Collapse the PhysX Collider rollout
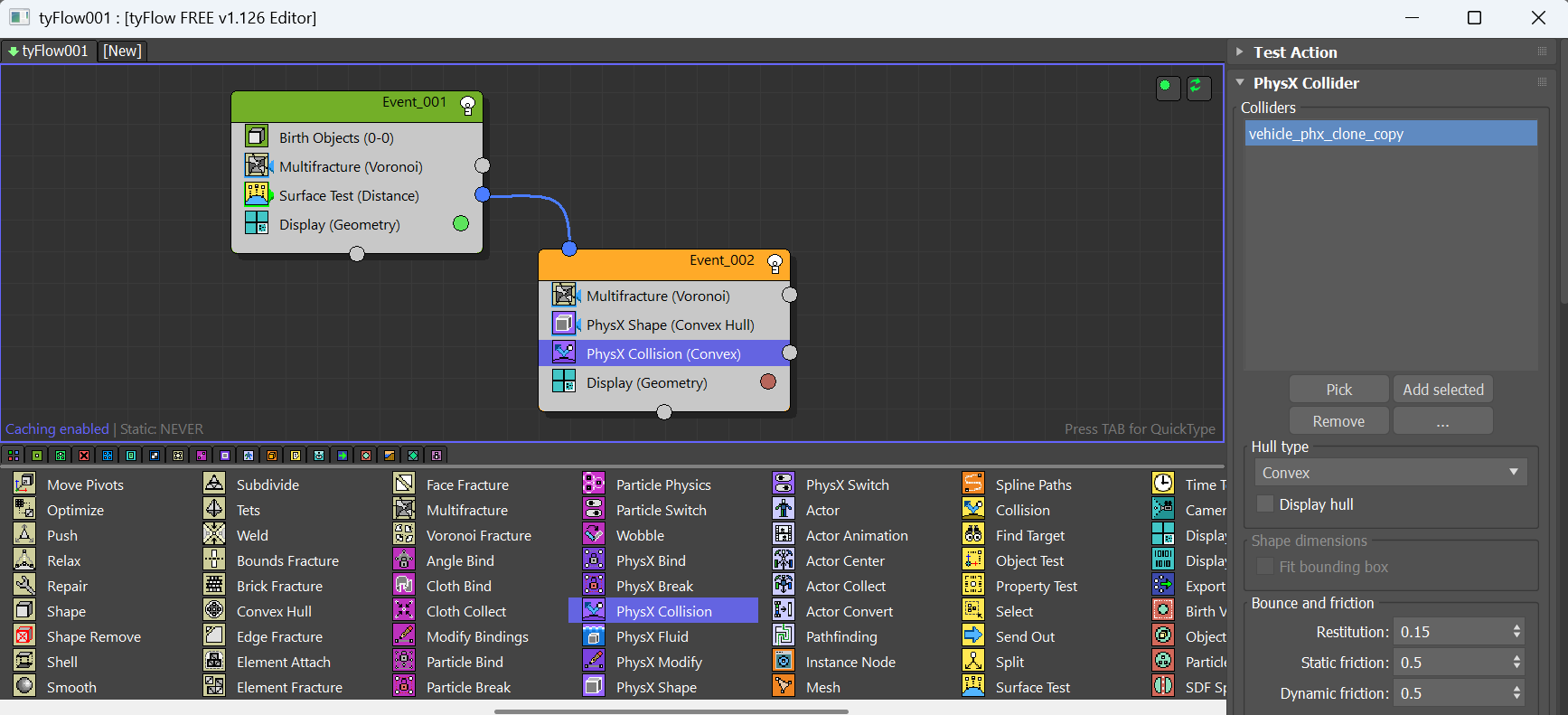 coord(1240,82)
